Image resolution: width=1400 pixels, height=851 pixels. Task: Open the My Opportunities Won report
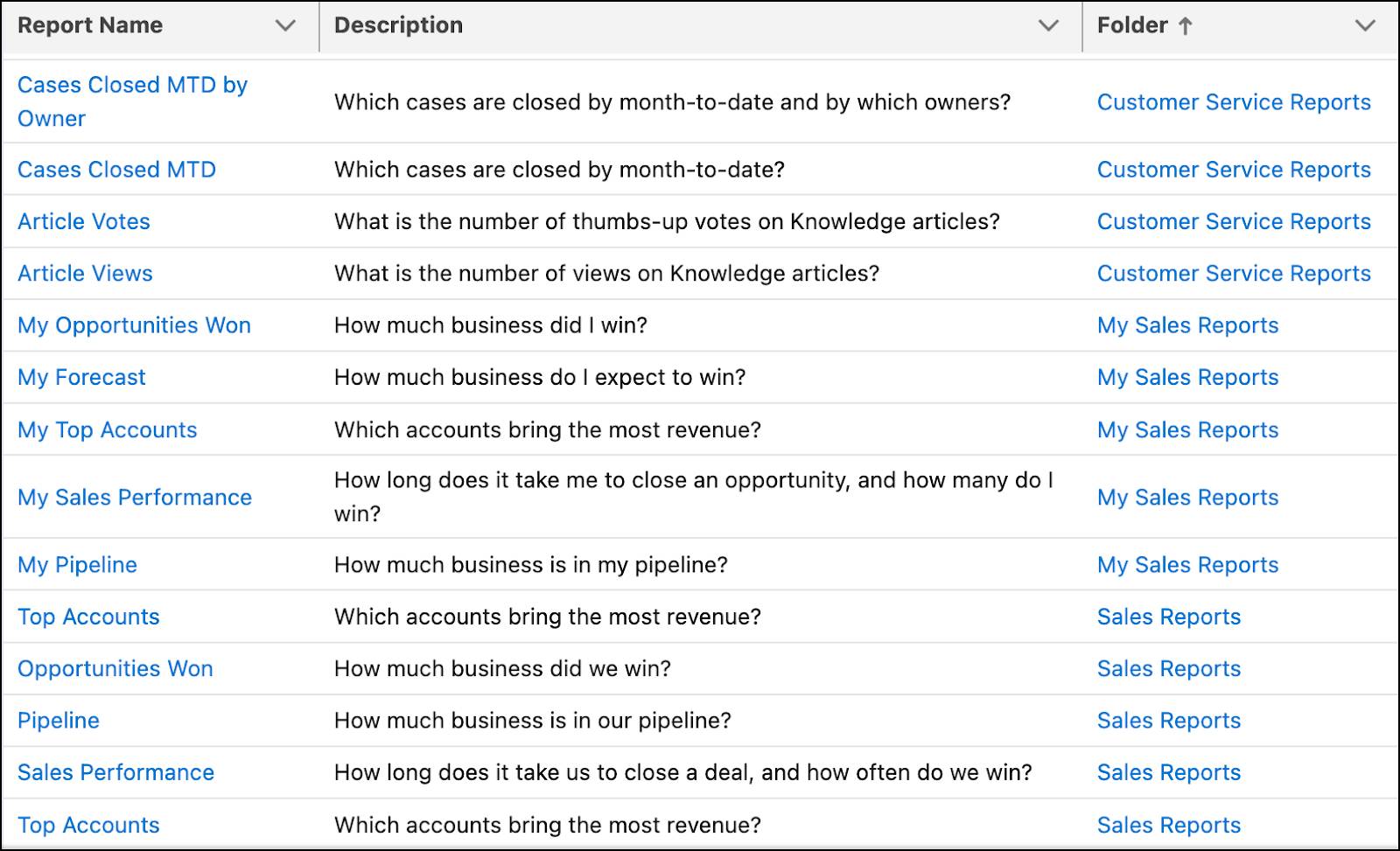point(134,325)
